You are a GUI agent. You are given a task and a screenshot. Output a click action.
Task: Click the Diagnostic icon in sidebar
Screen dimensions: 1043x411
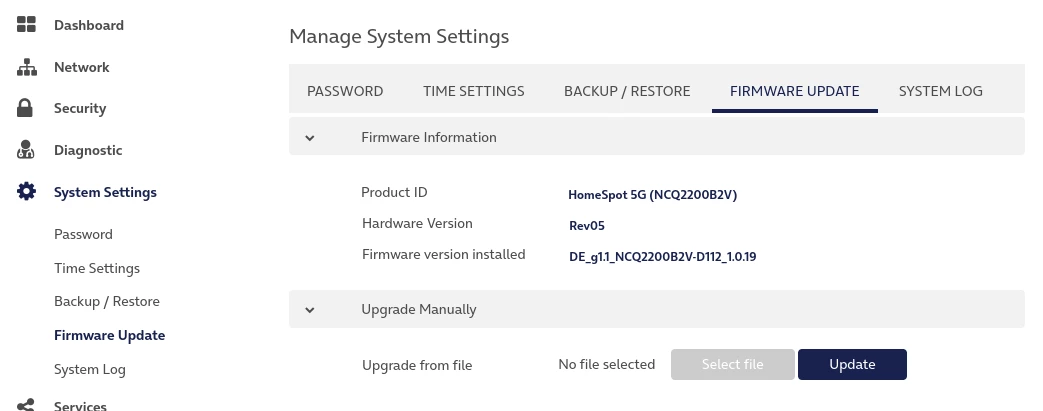[x=27, y=150]
